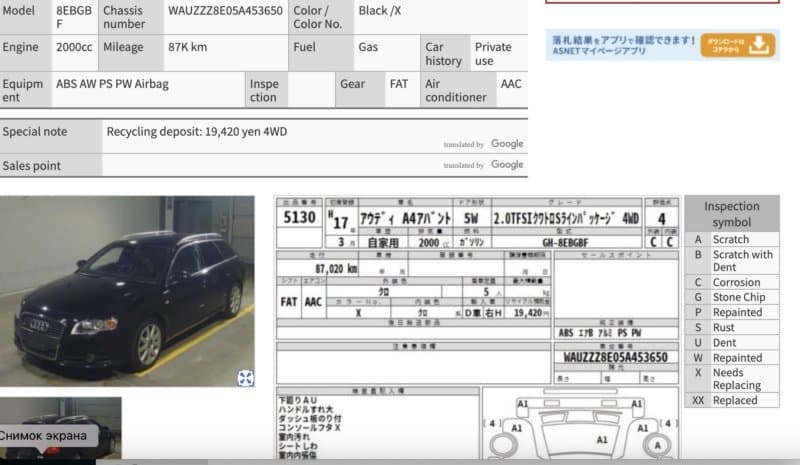The image size is (800, 465).
Task: Select the Scratch legend row
Action: [x=732, y=239]
